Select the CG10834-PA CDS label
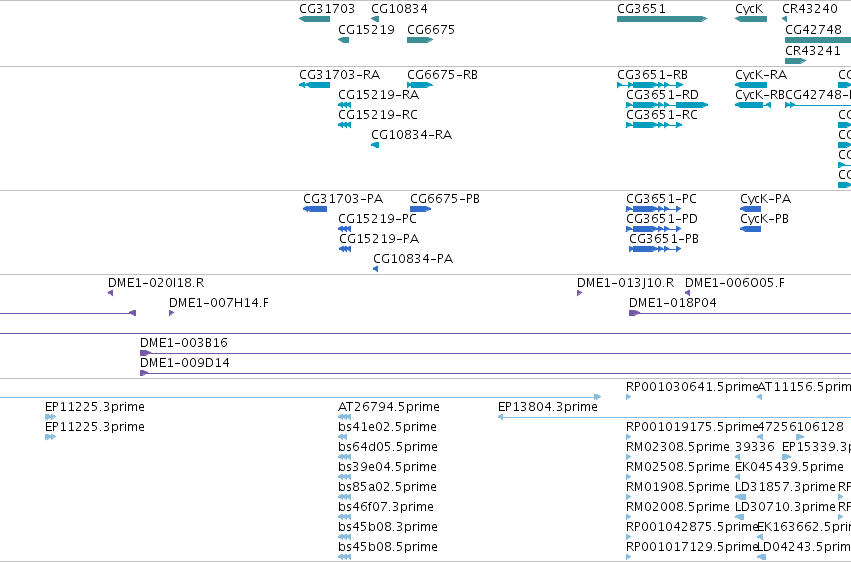 tap(413, 259)
